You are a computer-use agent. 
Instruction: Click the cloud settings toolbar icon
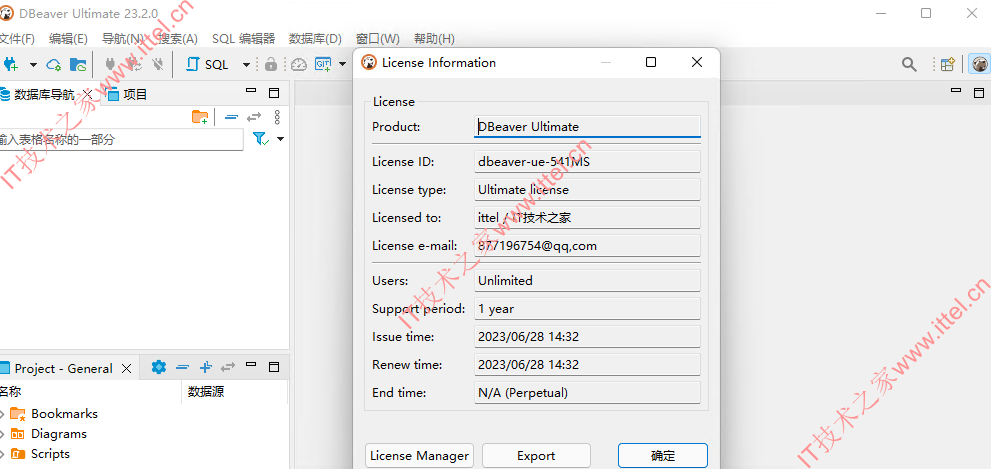click(54, 64)
